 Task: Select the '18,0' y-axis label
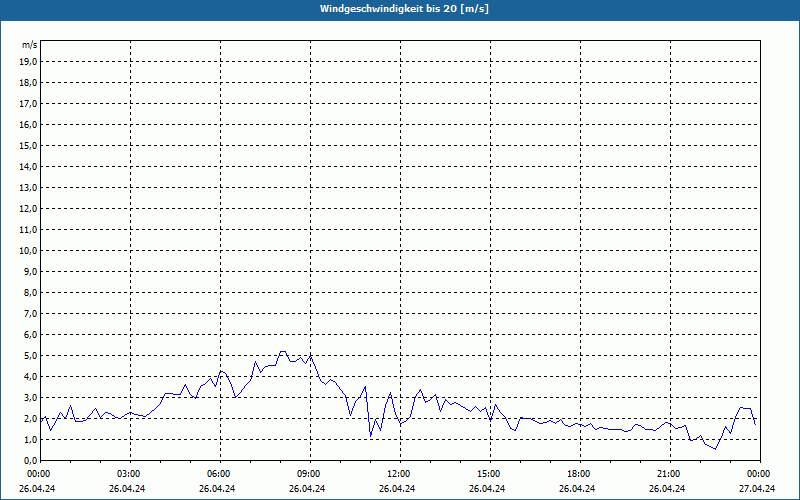(28, 83)
